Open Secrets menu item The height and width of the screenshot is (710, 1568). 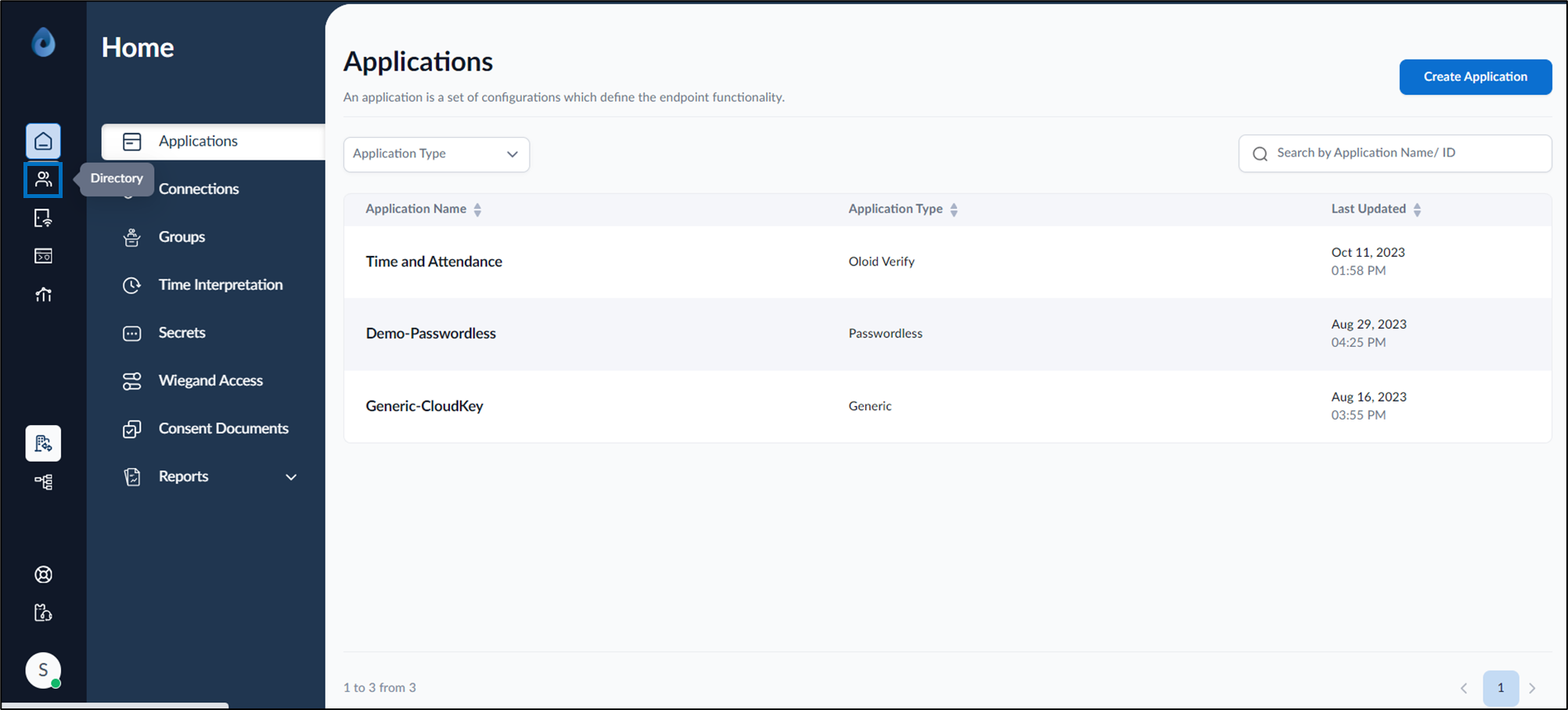182,333
